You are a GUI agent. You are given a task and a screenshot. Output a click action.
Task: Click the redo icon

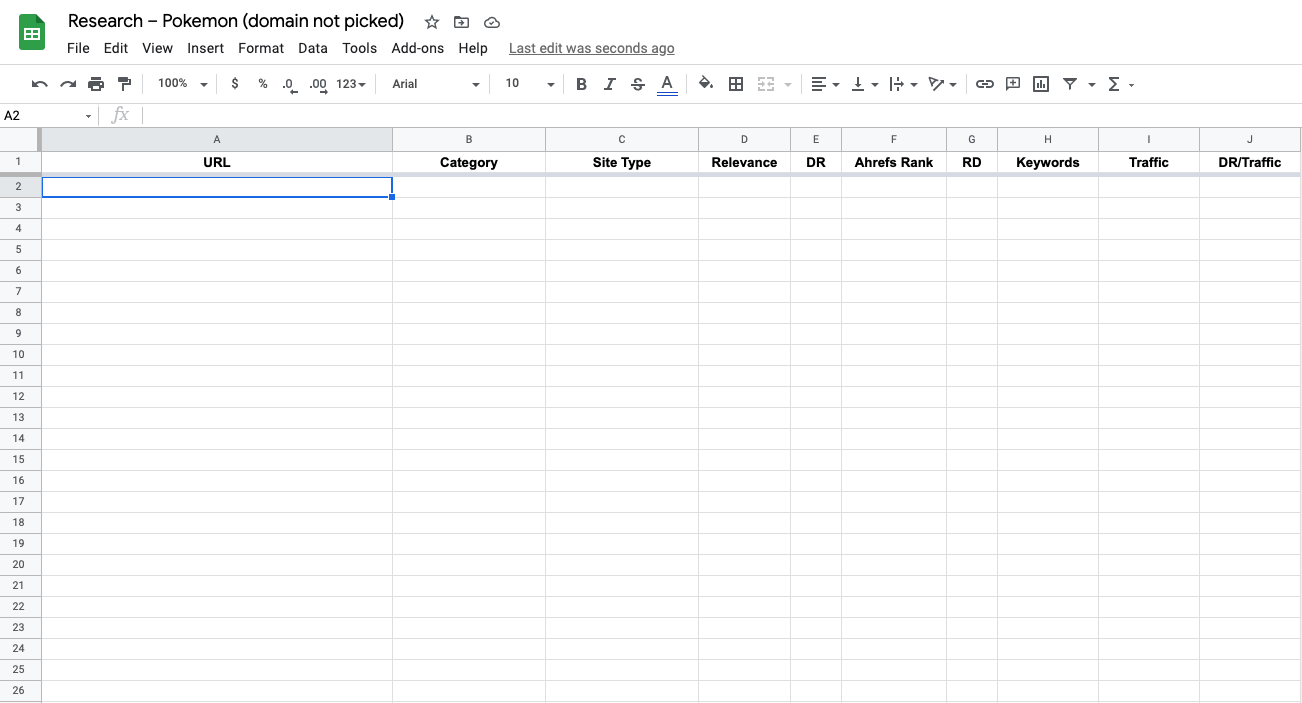point(68,84)
